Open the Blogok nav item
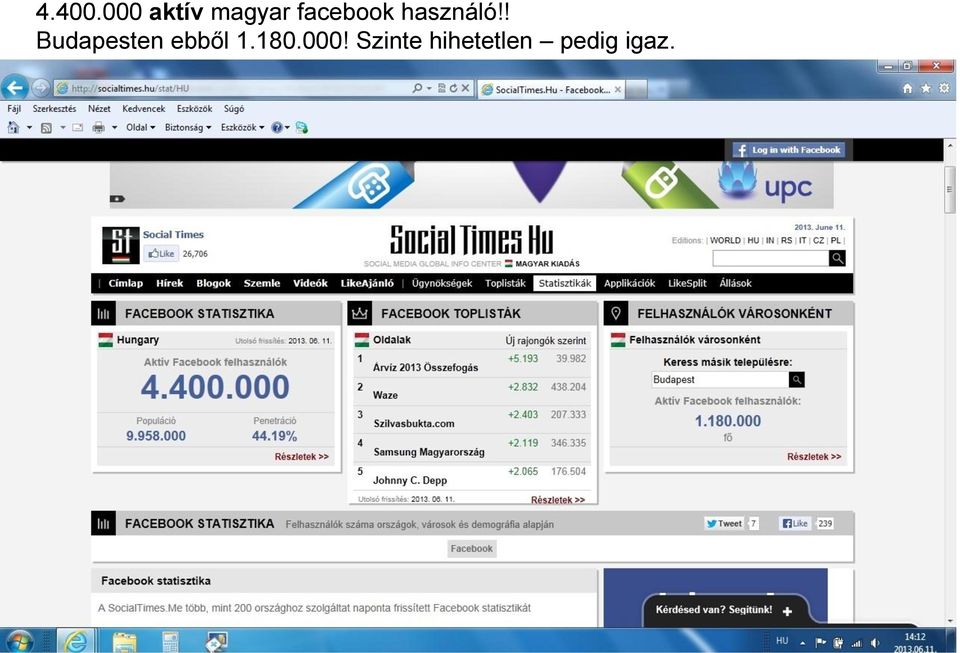960x653 pixels. [x=214, y=283]
